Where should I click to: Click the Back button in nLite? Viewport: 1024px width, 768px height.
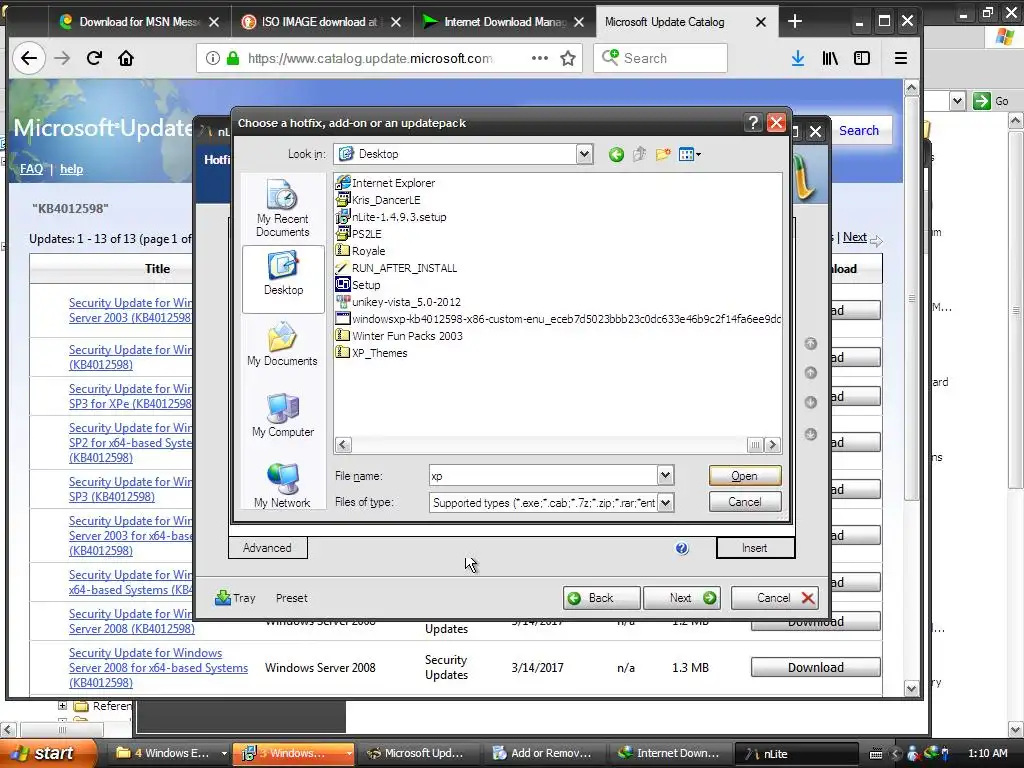click(x=601, y=598)
